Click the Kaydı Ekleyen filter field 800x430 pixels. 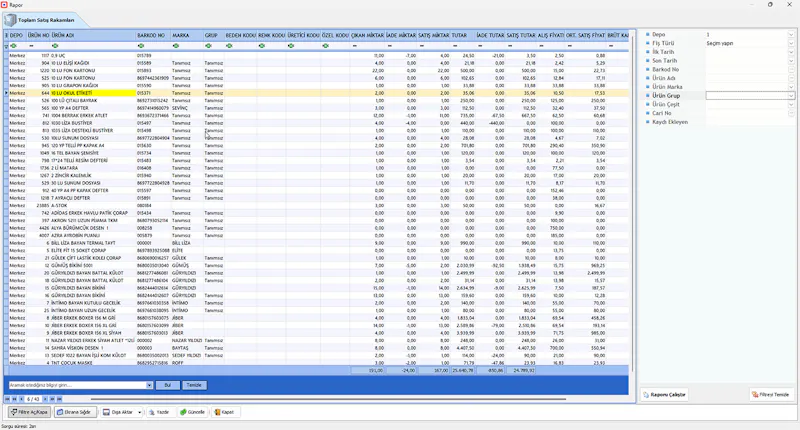[750, 122]
